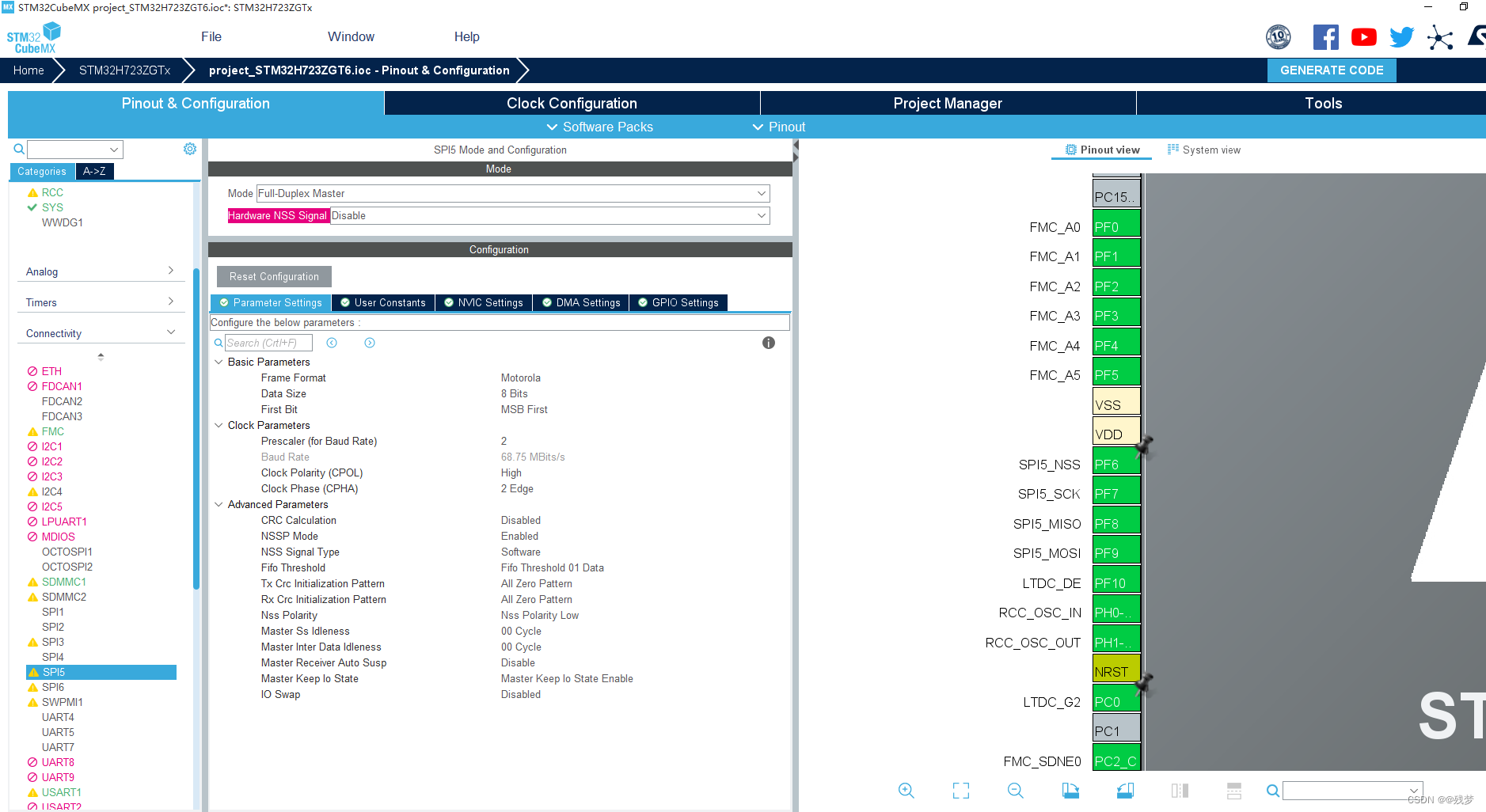Screen dimensions: 1486x812
Task: Show parameter info icon
Action: (x=769, y=343)
